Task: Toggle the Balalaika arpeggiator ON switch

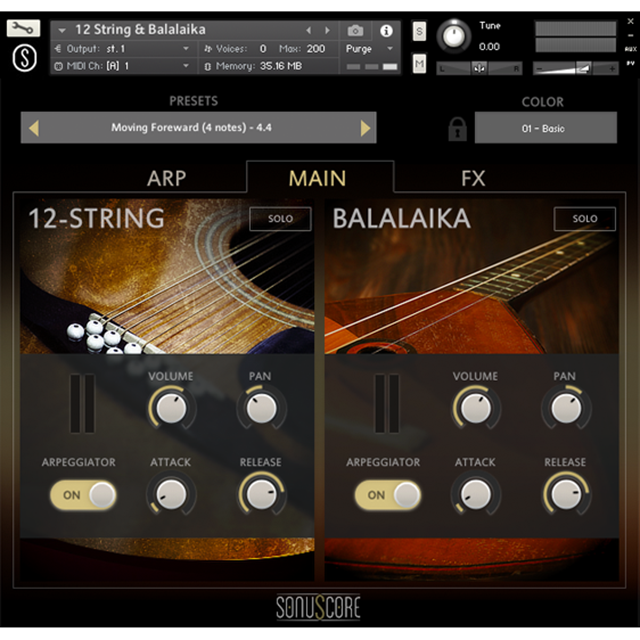Action: [387, 494]
